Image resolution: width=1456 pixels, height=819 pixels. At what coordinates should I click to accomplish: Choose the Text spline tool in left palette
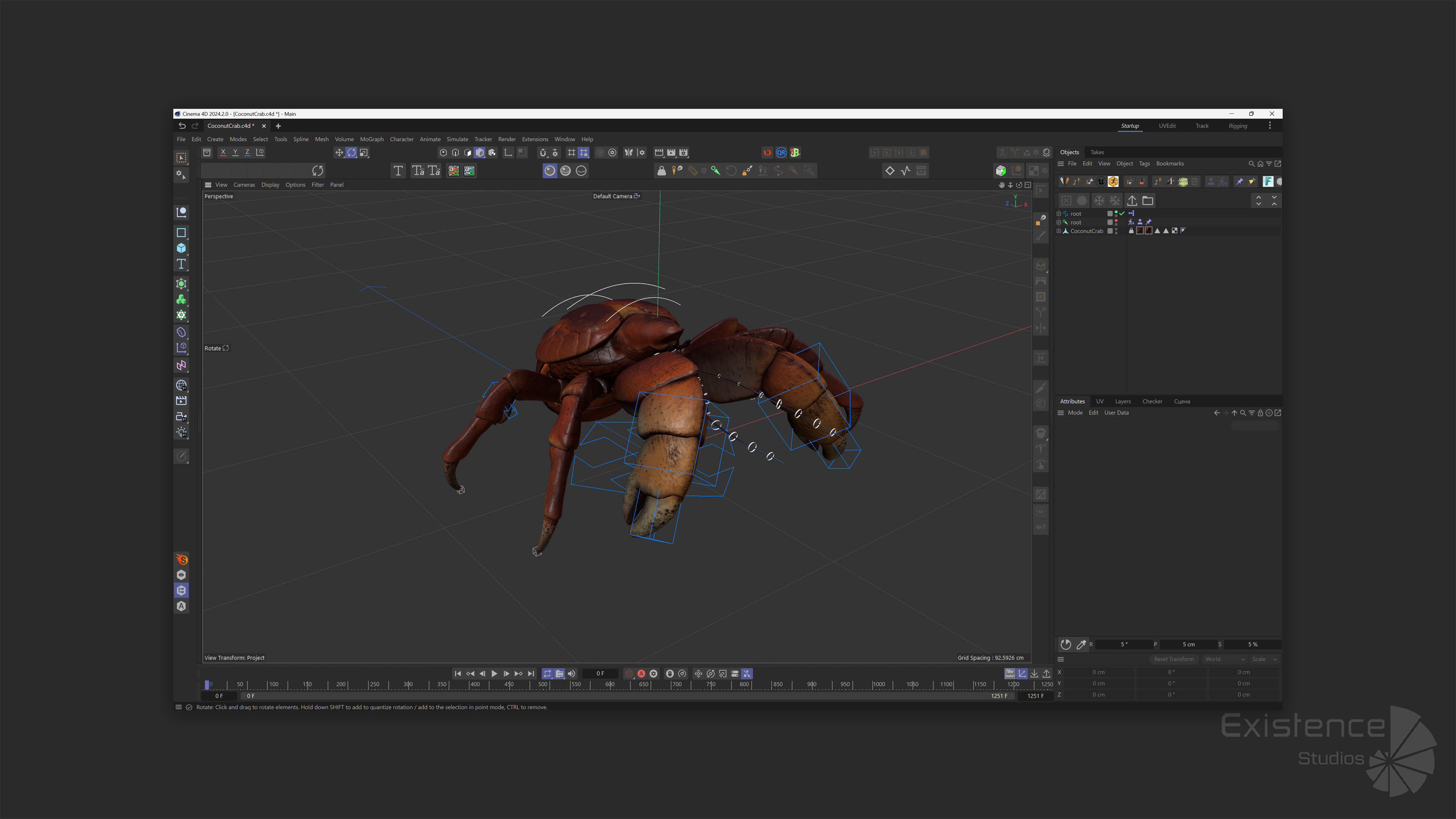[x=182, y=264]
